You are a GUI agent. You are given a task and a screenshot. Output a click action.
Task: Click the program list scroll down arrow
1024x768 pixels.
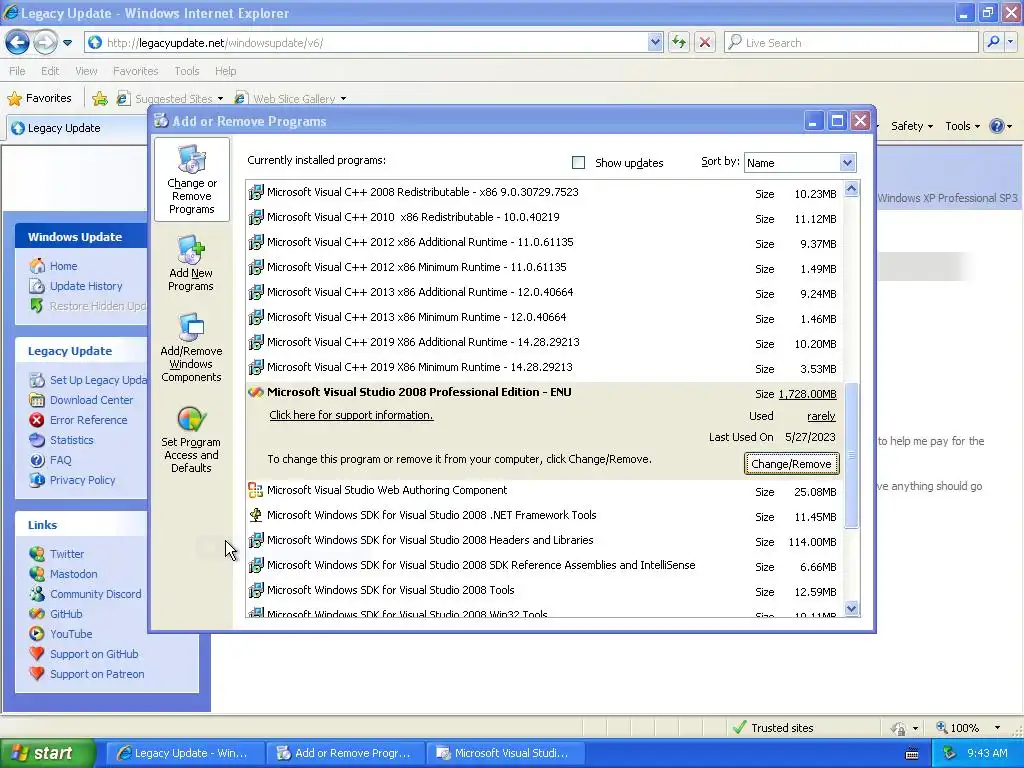(x=851, y=609)
